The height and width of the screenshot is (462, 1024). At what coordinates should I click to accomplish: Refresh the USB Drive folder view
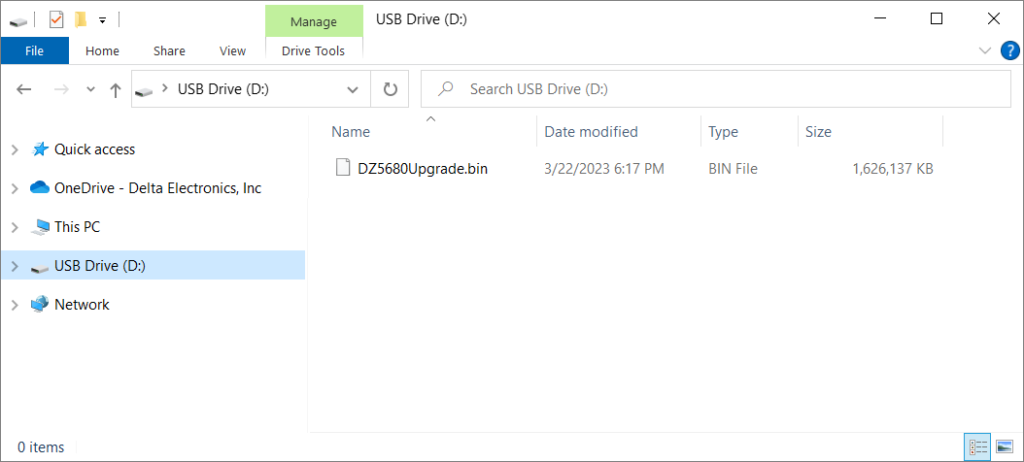390,90
